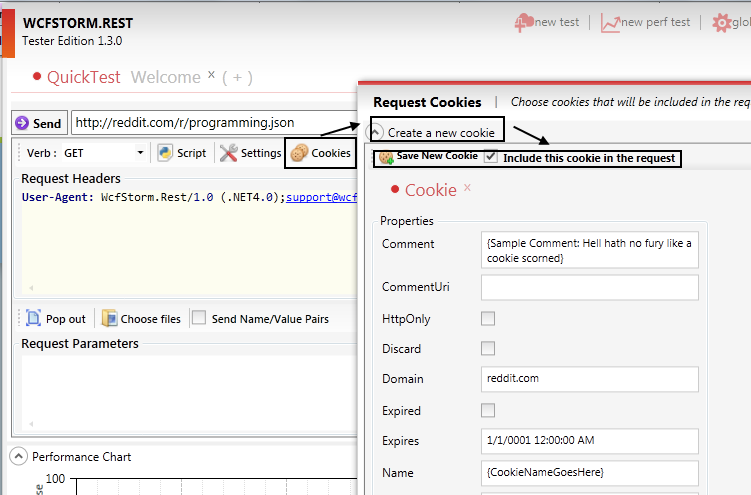
Task: Click the Save New Cookie icon
Action: 386,157
